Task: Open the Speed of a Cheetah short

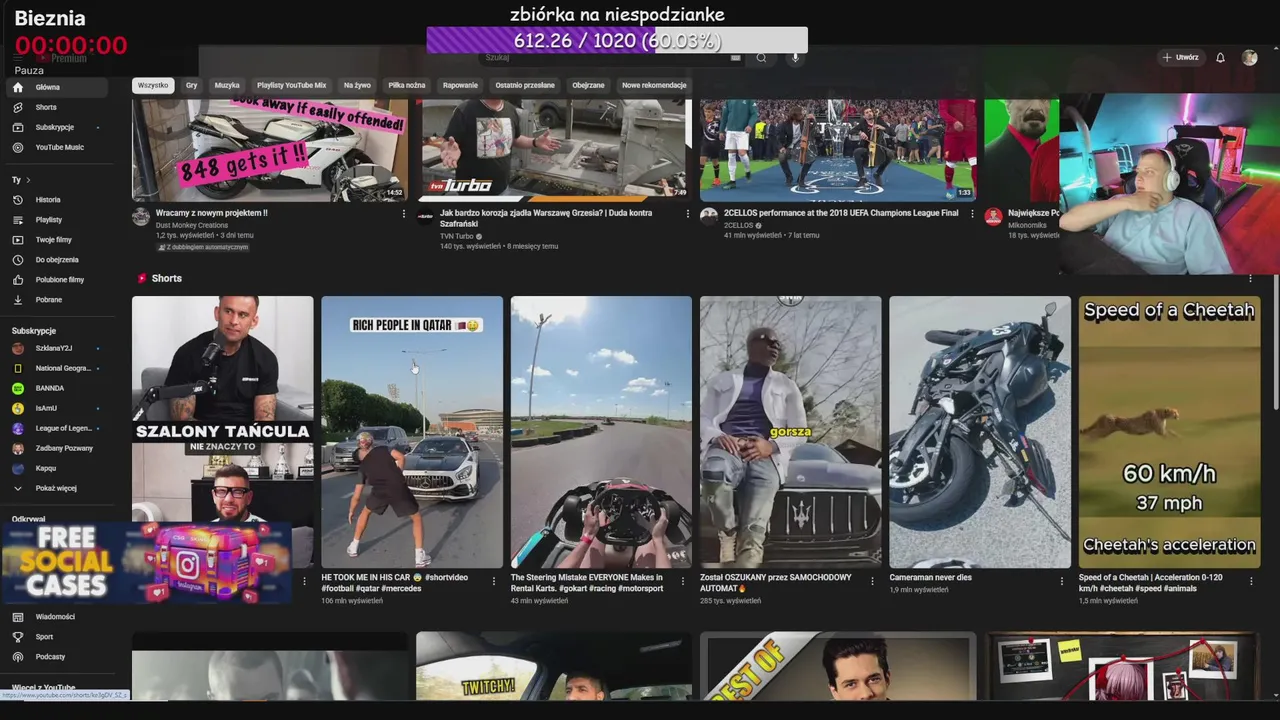Action: [1169, 432]
